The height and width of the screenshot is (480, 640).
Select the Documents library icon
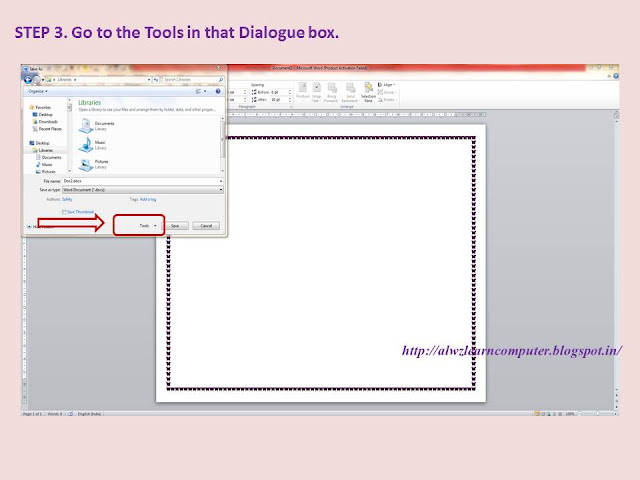(86, 126)
